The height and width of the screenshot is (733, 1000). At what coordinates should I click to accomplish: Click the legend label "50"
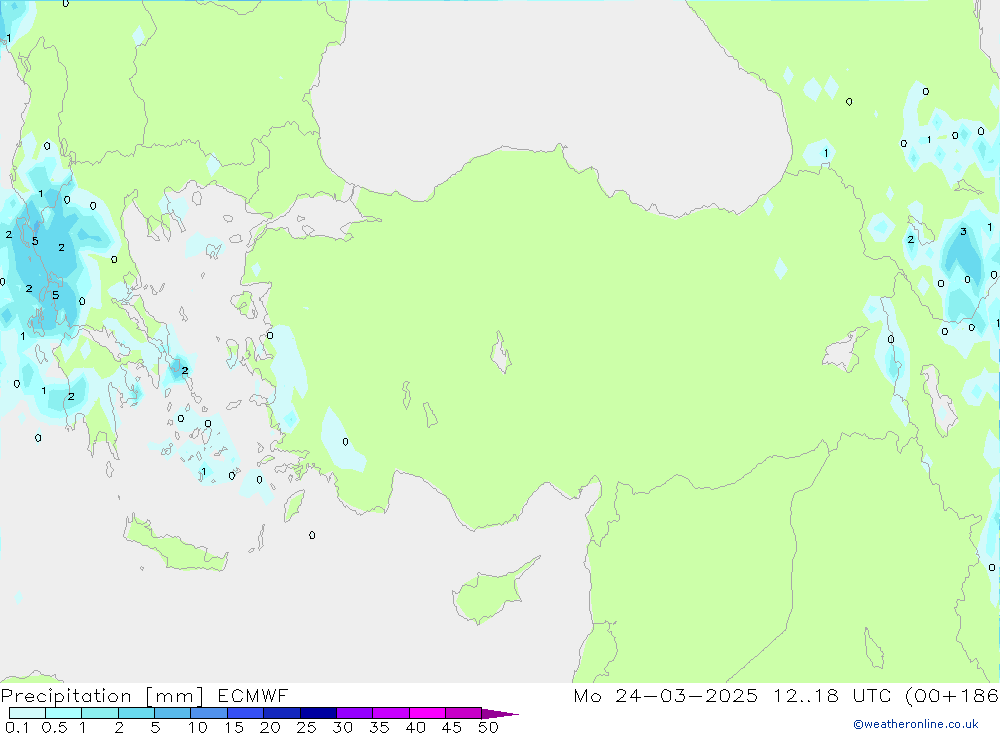tap(488, 727)
